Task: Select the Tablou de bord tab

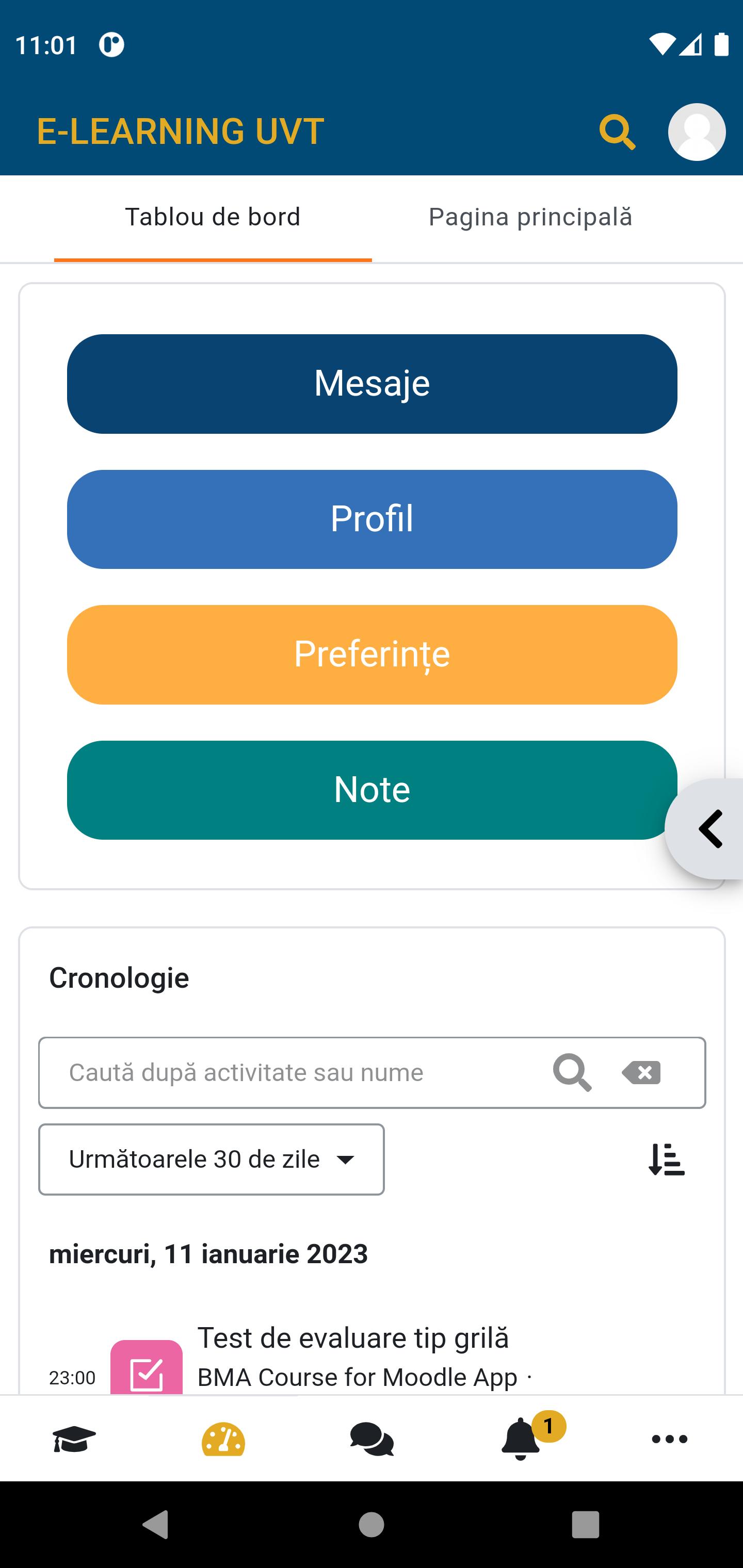Action: [213, 217]
